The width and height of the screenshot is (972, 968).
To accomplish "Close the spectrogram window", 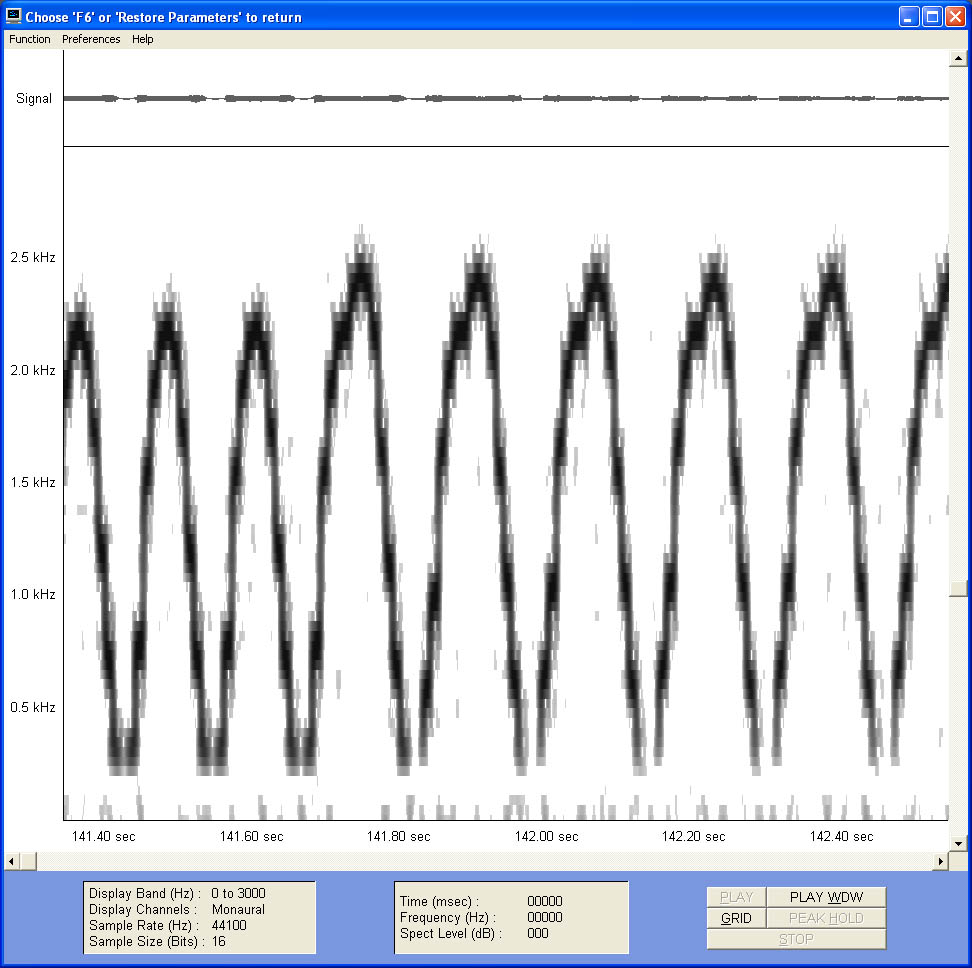I will (955, 17).
